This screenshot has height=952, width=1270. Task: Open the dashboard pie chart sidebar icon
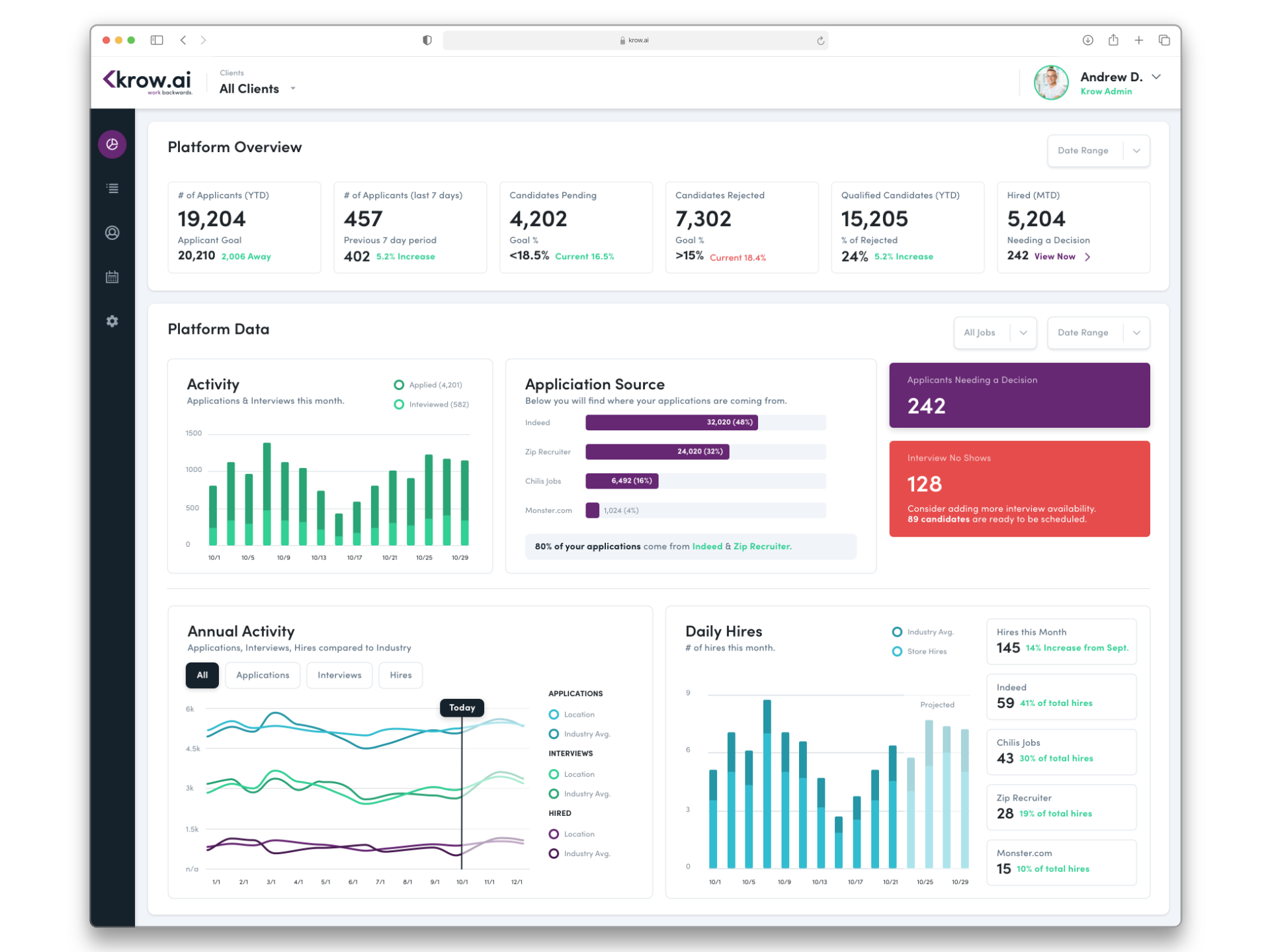(112, 144)
